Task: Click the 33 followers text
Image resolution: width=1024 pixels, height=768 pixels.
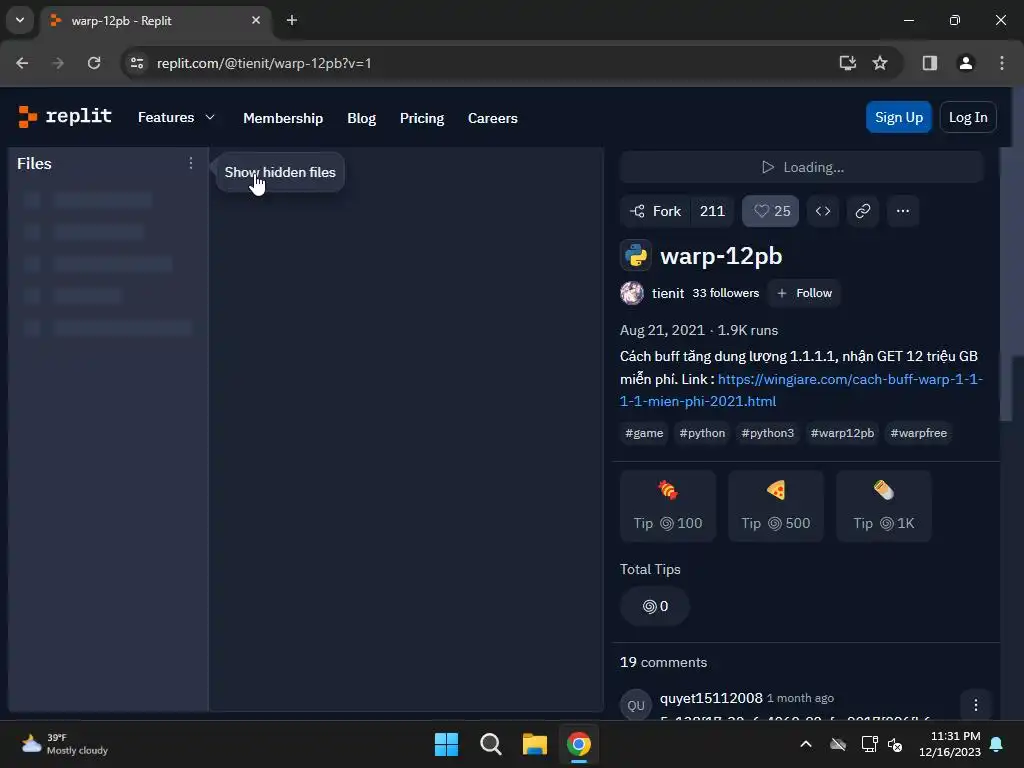Action: [x=726, y=293]
